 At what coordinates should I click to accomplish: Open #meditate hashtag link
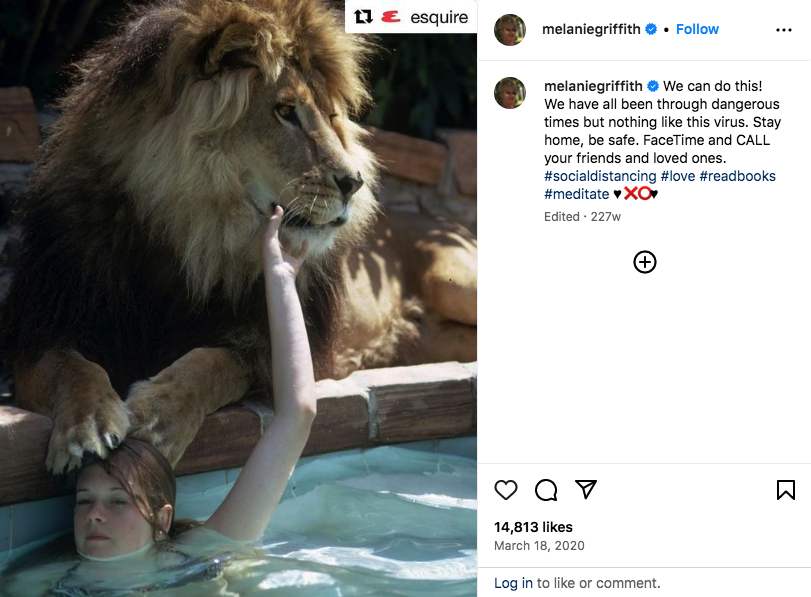pos(576,194)
